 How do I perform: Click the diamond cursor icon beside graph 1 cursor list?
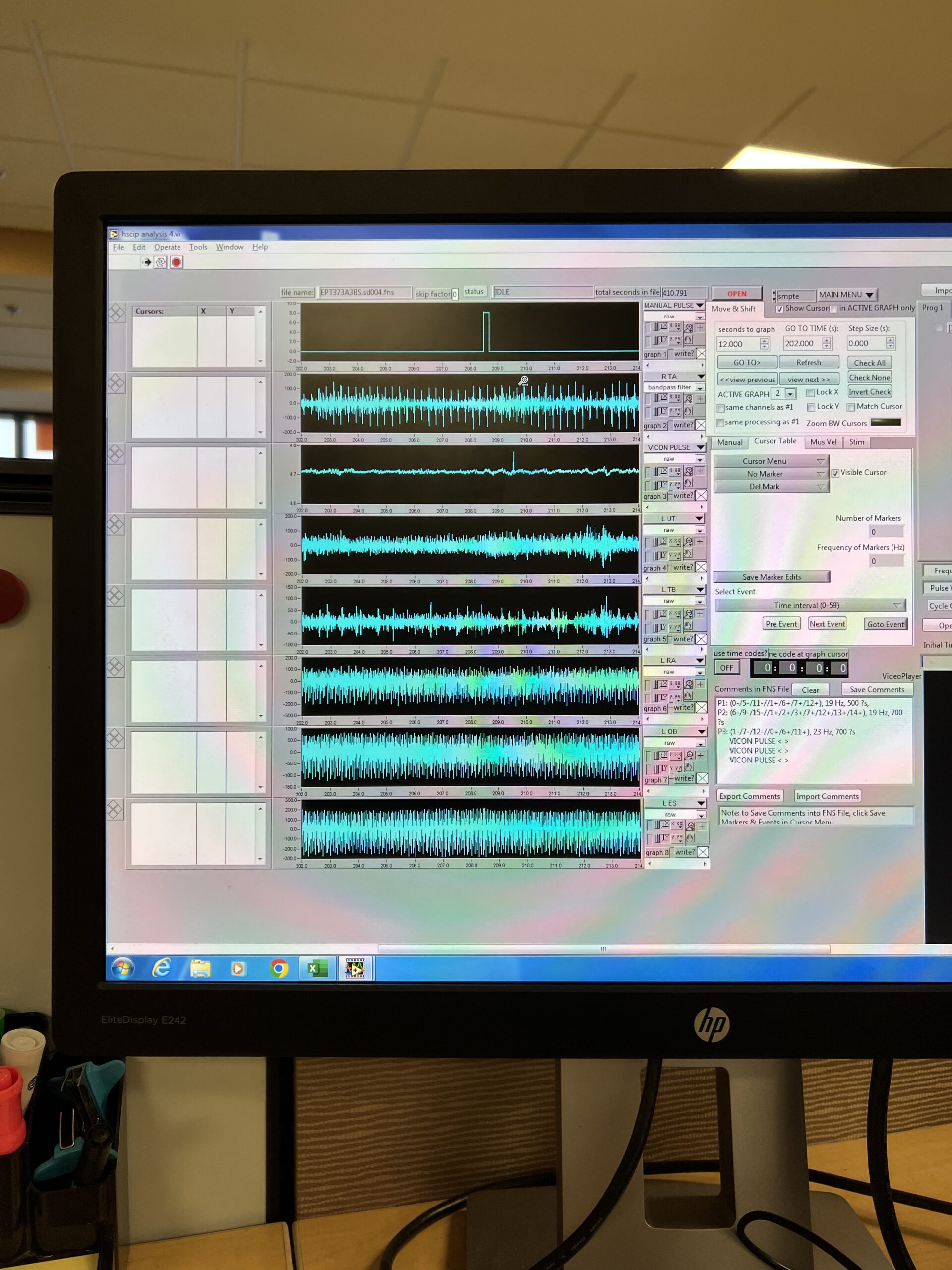(117, 313)
